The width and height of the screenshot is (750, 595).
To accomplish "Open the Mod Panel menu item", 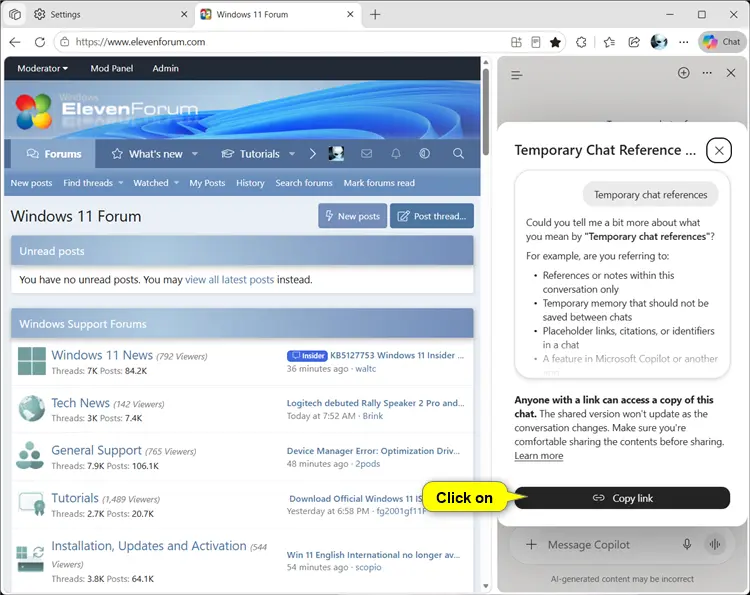I will pyautogui.click(x=111, y=68).
